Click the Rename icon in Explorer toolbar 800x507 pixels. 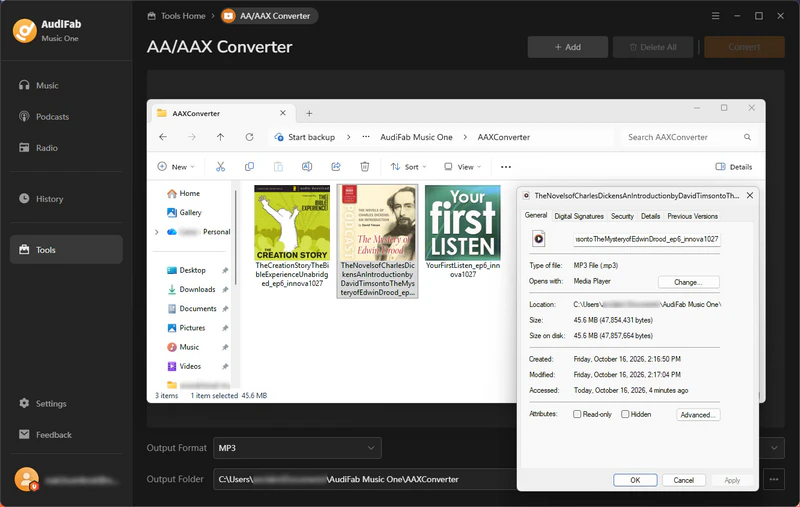307,167
